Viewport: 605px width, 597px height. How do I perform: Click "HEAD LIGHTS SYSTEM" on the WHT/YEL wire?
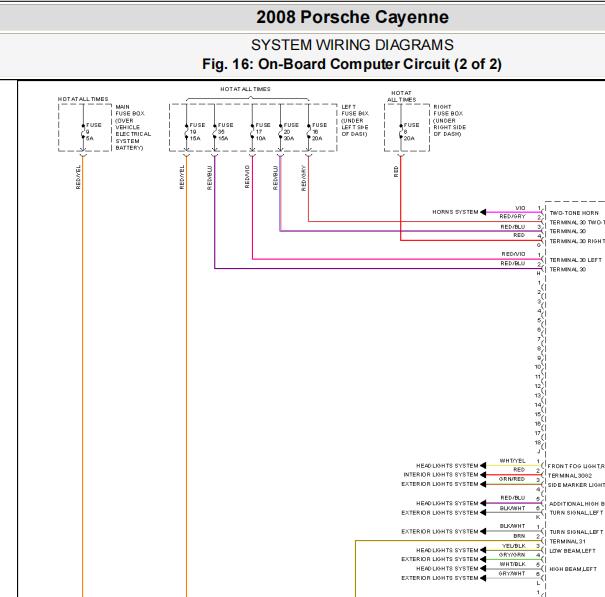pyautogui.click(x=447, y=466)
